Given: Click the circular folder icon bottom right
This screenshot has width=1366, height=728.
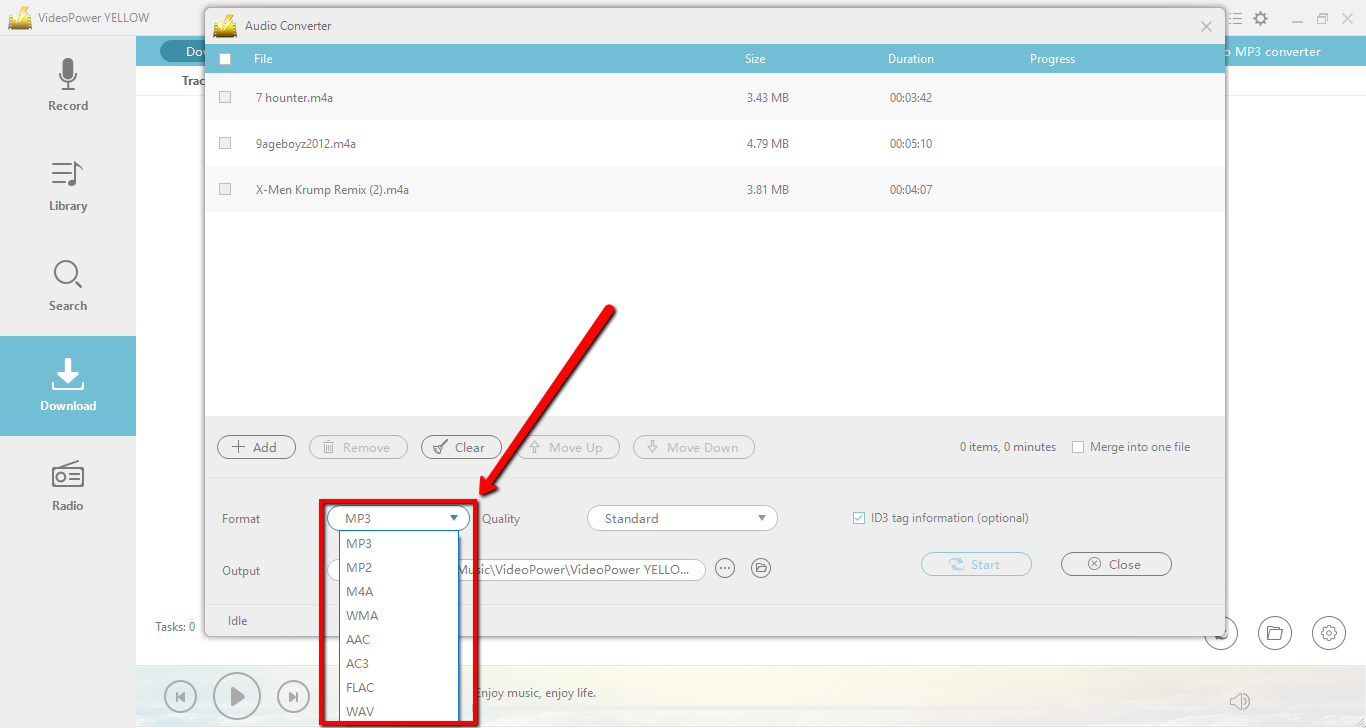Looking at the screenshot, I should pos(1274,632).
